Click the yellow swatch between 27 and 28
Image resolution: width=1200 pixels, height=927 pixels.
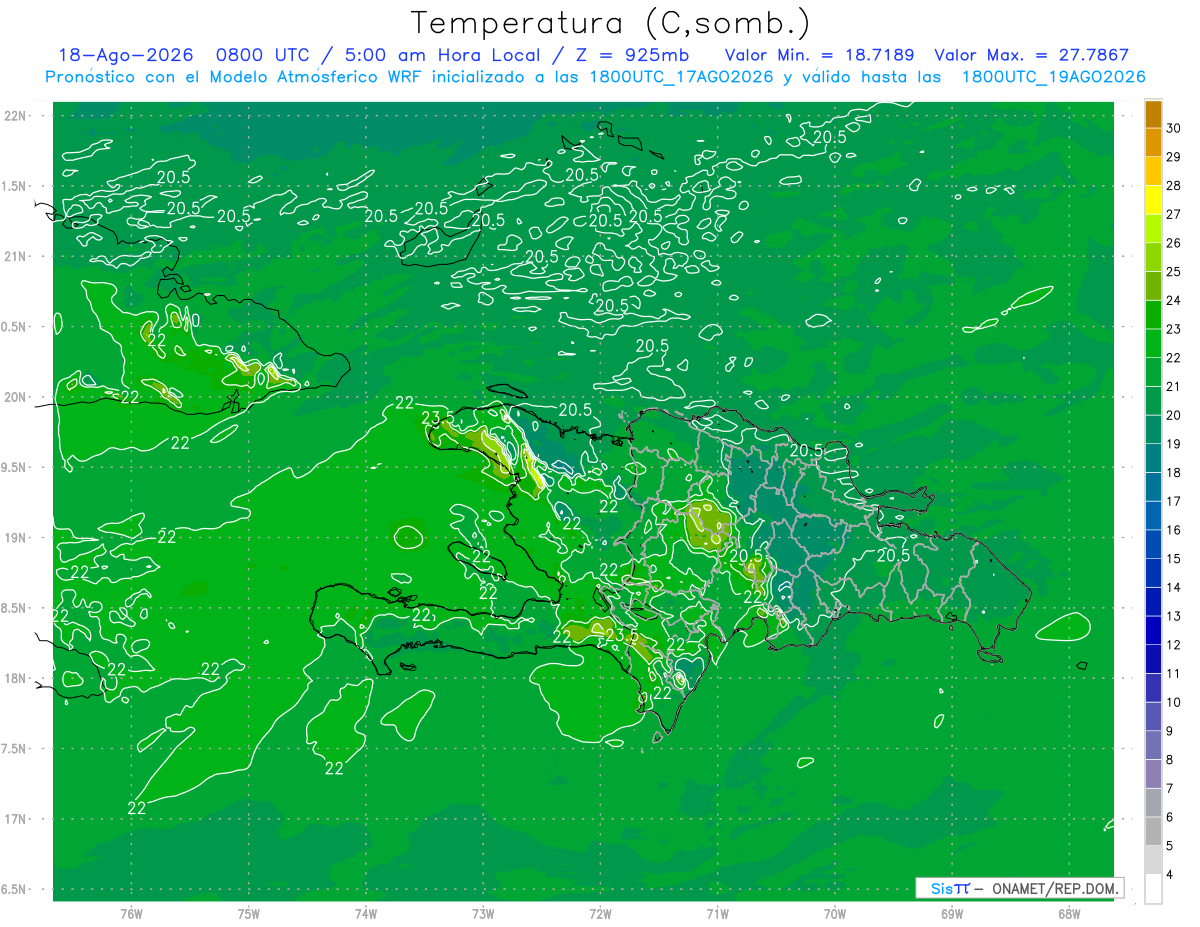[1153, 200]
